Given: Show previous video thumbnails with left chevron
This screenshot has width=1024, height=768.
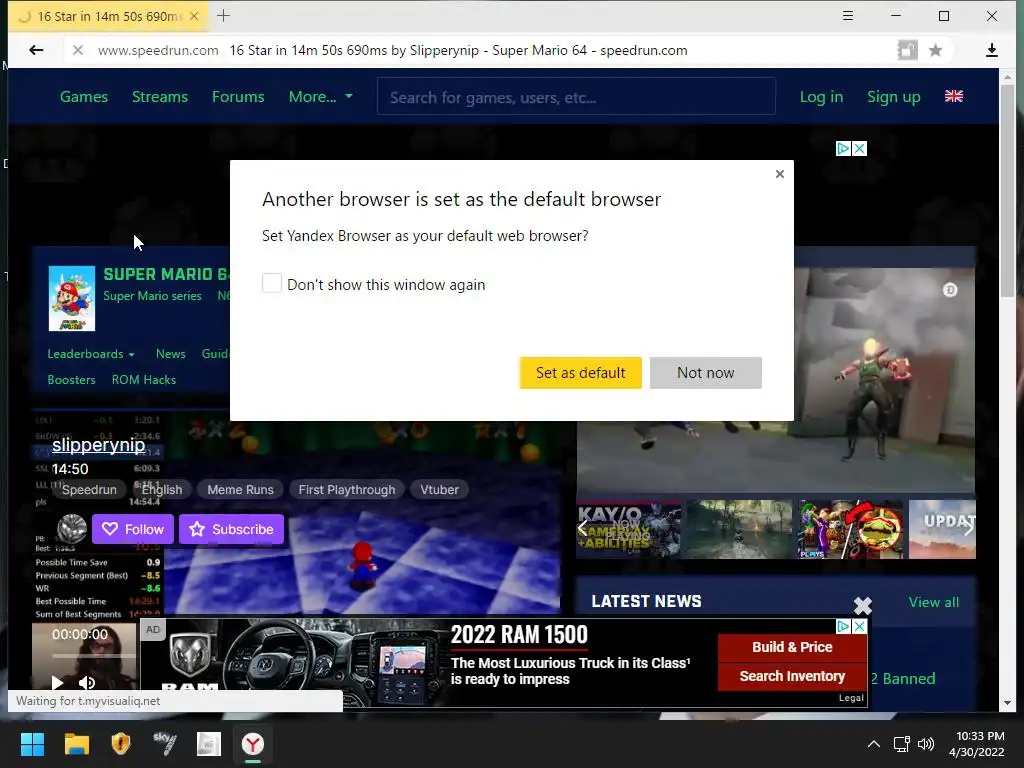Looking at the screenshot, I should coord(583,530).
